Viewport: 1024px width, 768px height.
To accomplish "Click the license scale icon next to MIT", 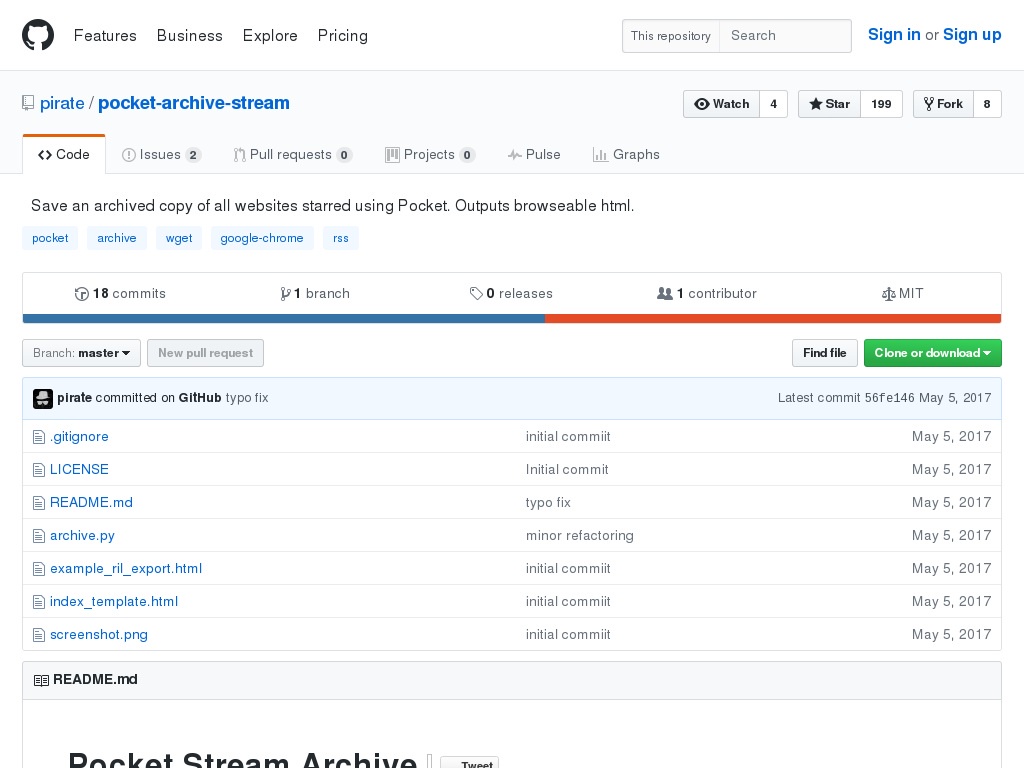I will tap(889, 294).
